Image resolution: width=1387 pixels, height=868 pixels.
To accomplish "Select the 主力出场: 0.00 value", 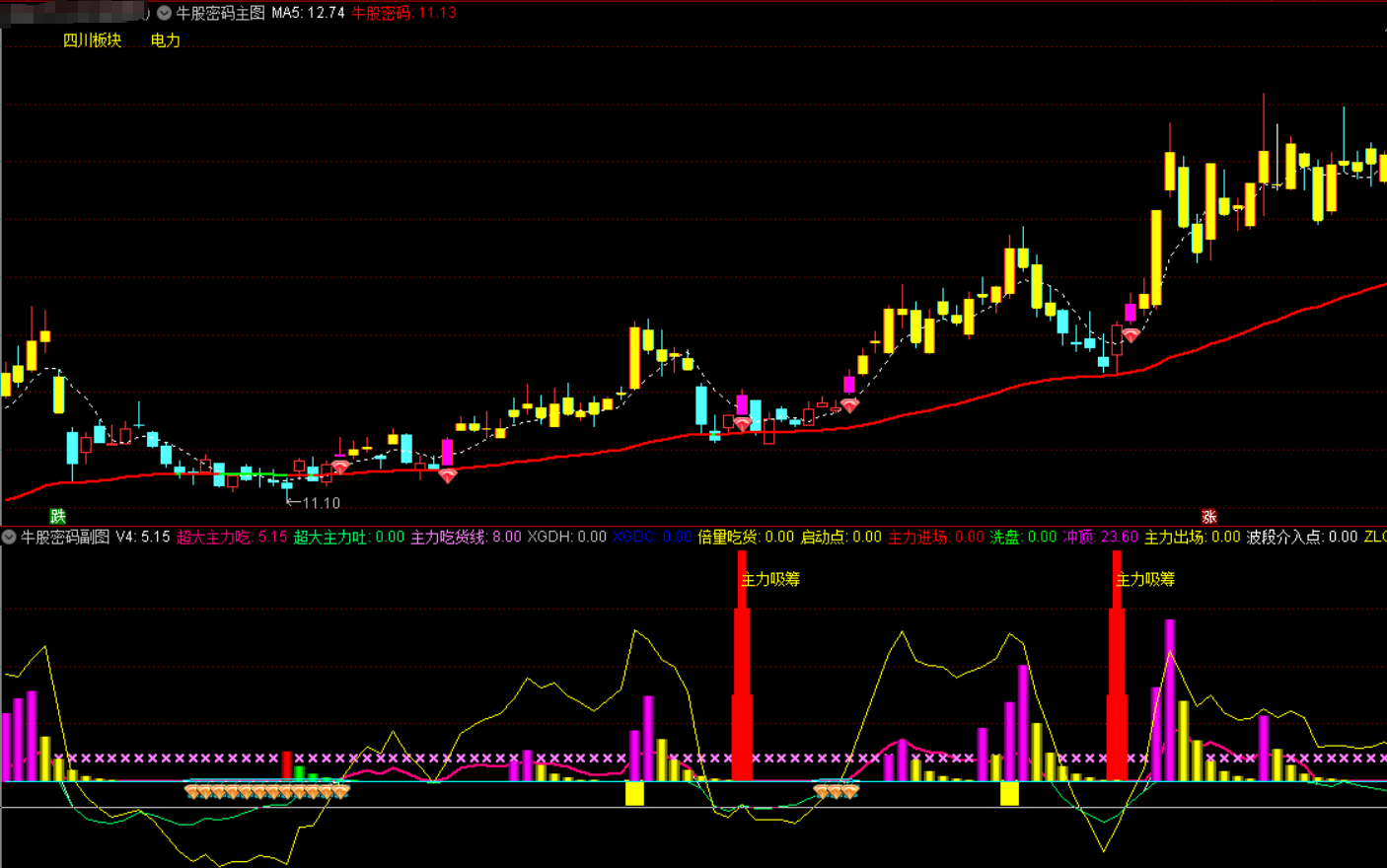I will click(x=1192, y=537).
